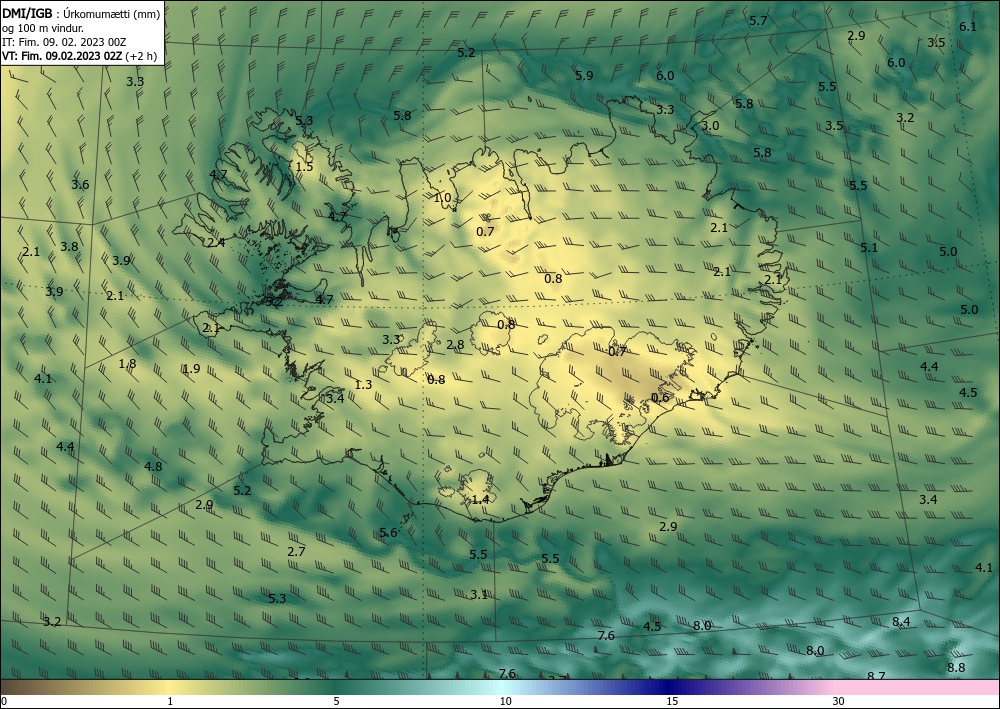Image resolution: width=1000 pixels, height=709 pixels.
Task: Click the map value 3.1
Action: pos(480,594)
